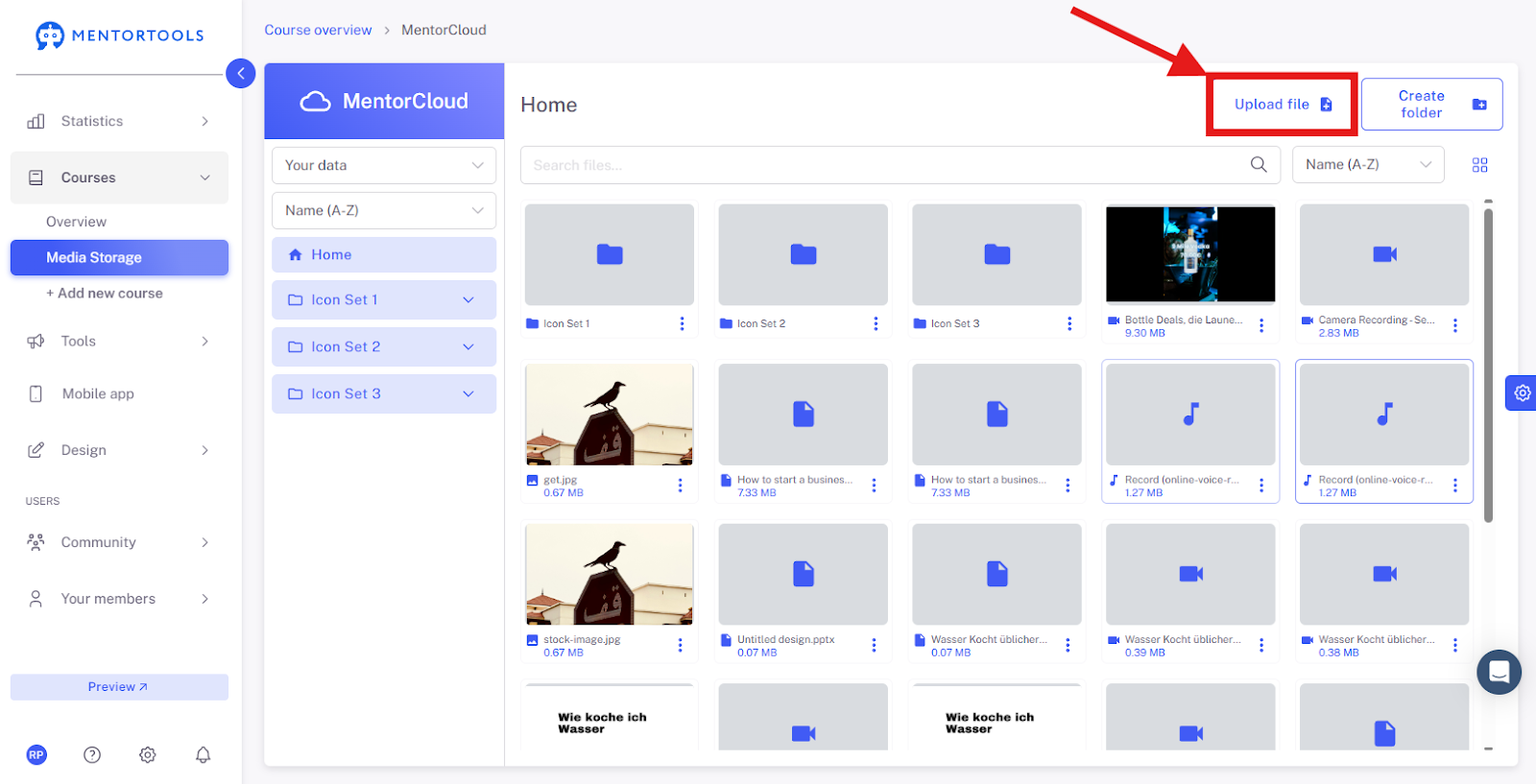Click the search magnifier icon
Viewport: 1536px width, 784px height.
pos(1259,165)
